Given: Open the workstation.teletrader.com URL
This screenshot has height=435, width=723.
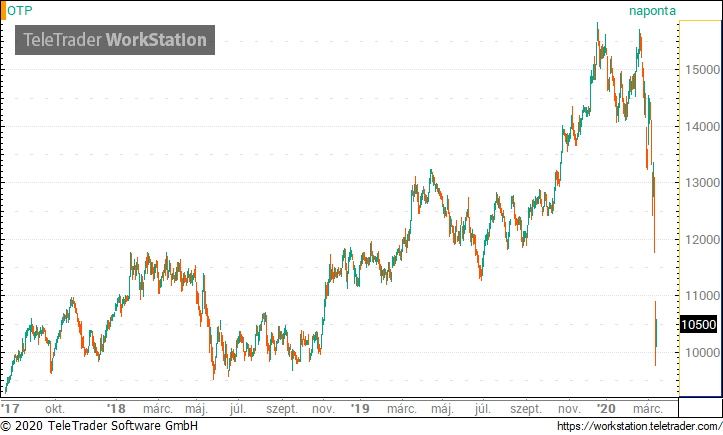Looking at the screenshot, I should pyautogui.click(x=639, y=426).
